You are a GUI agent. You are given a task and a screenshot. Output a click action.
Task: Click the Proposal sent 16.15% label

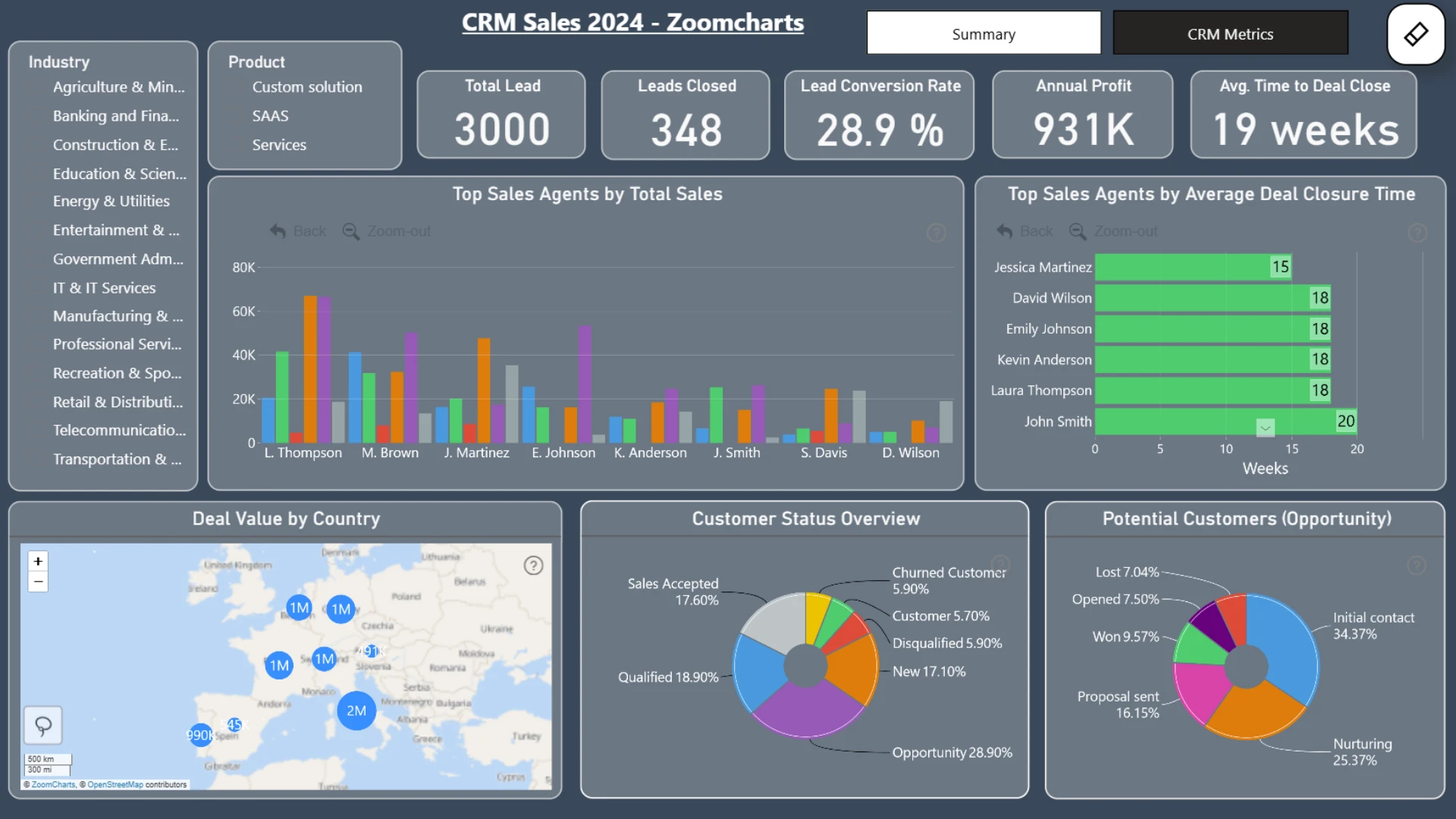(x=1118, y=704)
